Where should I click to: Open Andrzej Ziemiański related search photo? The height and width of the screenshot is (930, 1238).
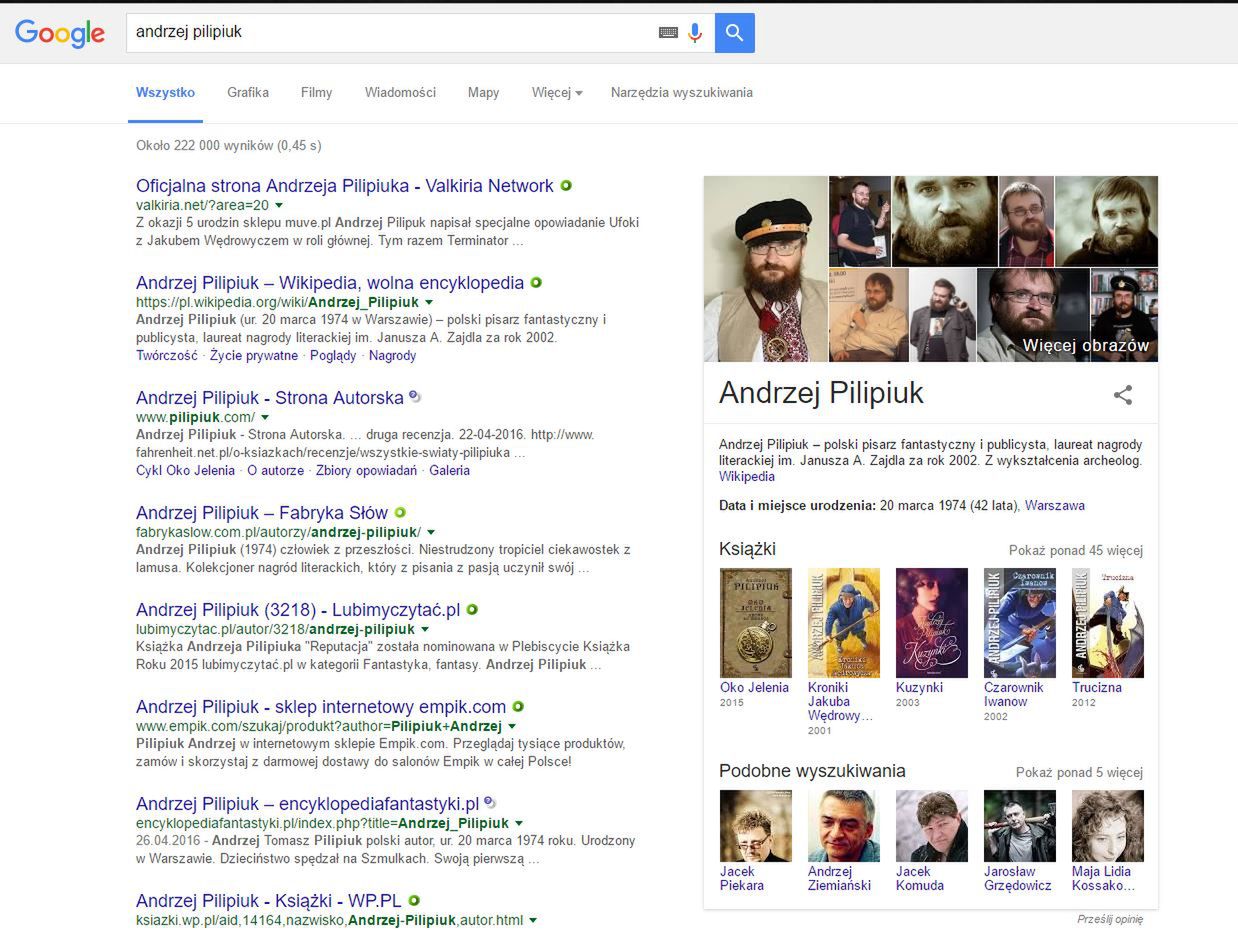coord(844,826)
